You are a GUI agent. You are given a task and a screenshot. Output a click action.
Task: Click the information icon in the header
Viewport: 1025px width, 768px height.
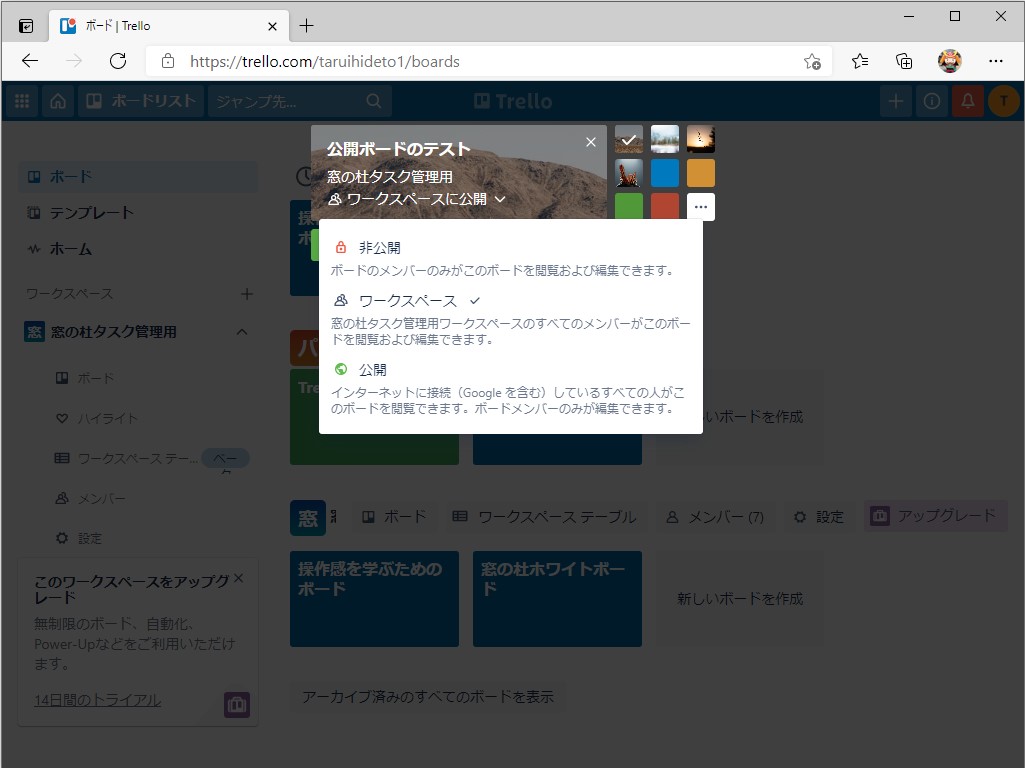pyautogui.click(x=931, y=100)
